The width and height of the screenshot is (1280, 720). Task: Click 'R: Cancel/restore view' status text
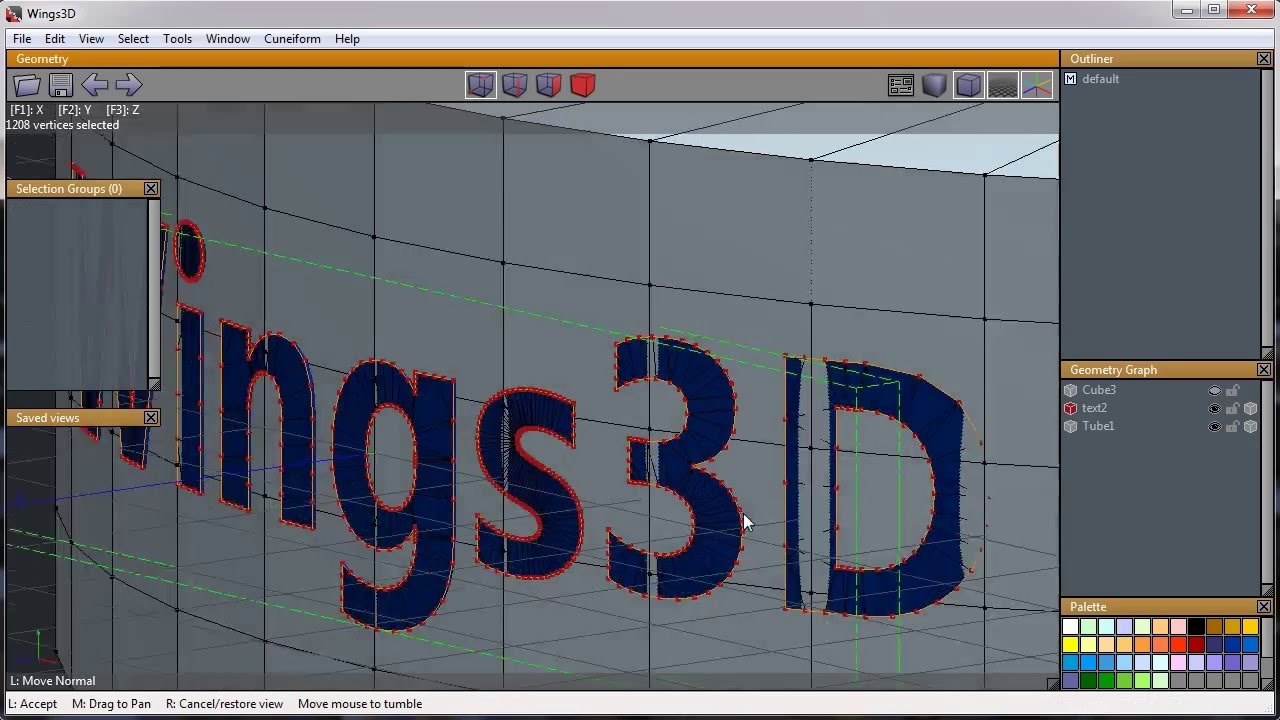224,704
